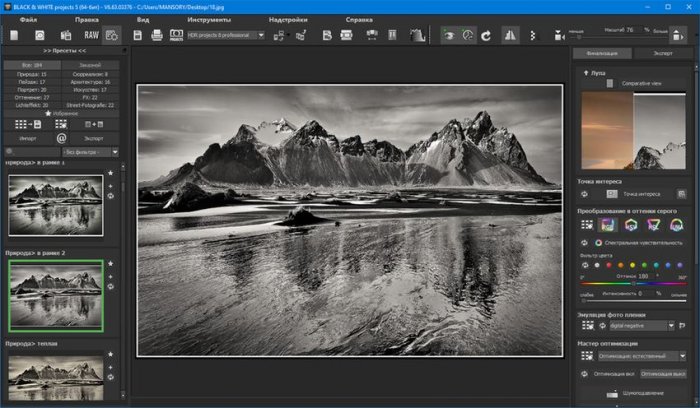Click the rotate arrow icon in toolbar
The height and width of the screenshot is (408, 700).
coord(486,35)
